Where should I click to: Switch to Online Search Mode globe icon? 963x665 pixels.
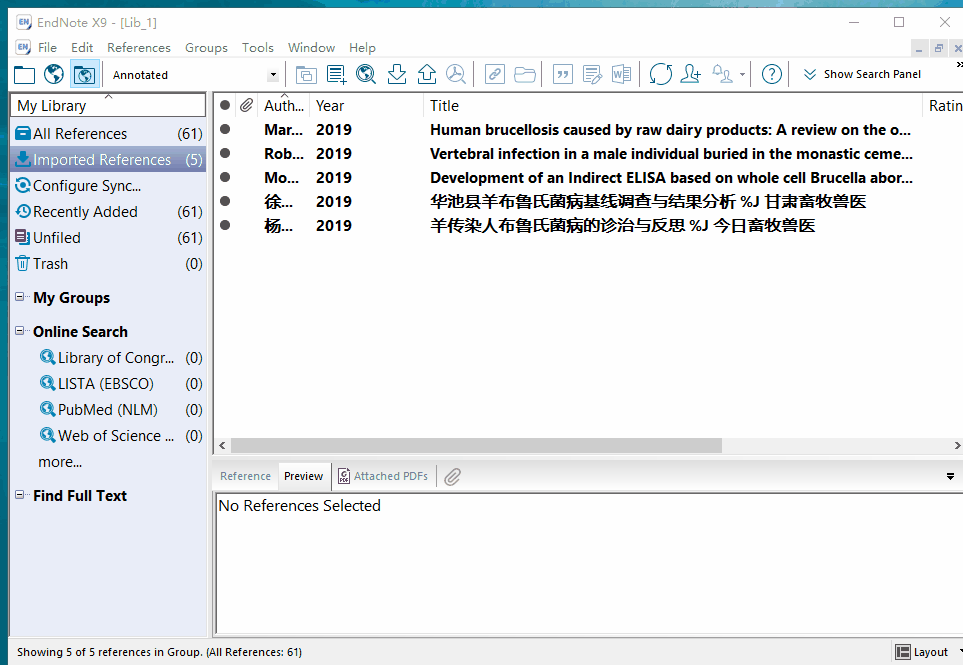[54, 75]
